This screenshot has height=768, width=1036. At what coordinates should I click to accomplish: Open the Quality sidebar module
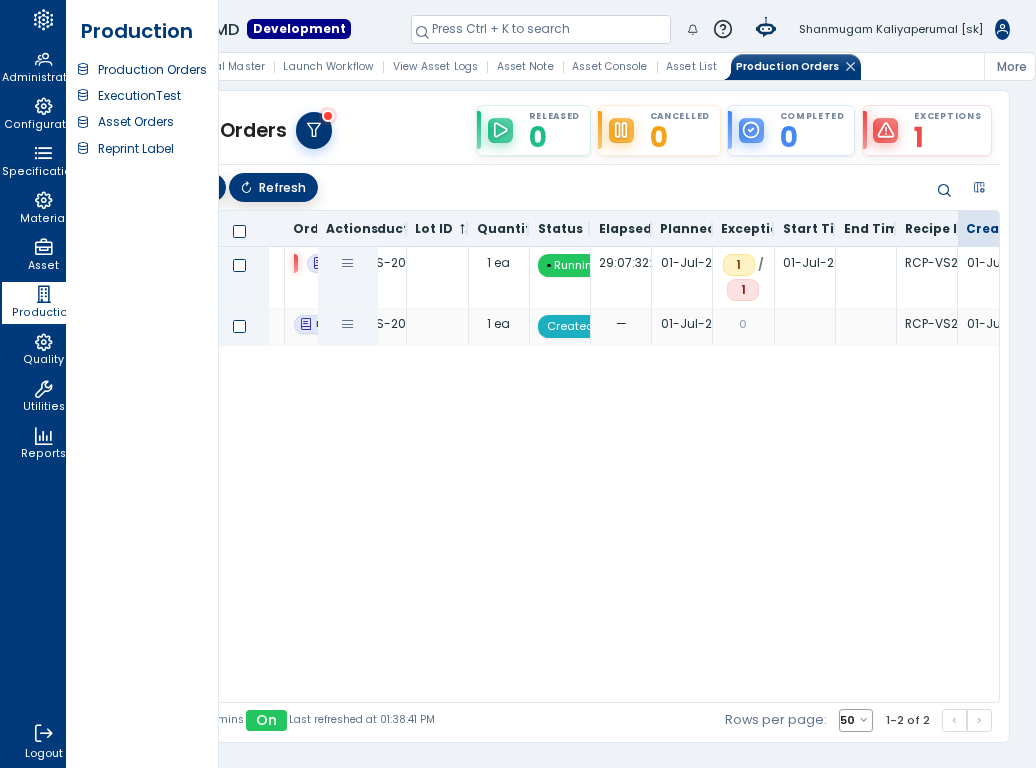click(34, 350)
